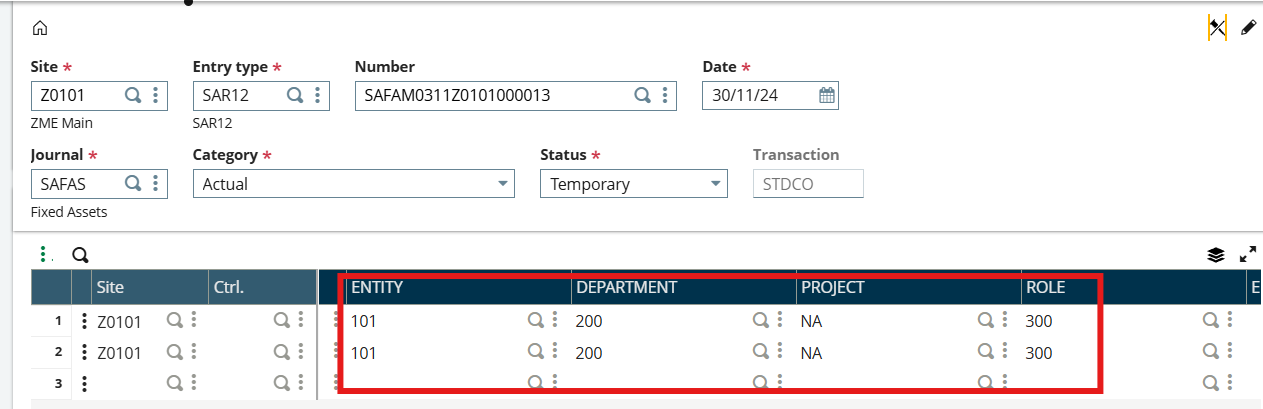Click the Site column header in grid
This screenshot has height=409, width=1263.
click(150, 287)
